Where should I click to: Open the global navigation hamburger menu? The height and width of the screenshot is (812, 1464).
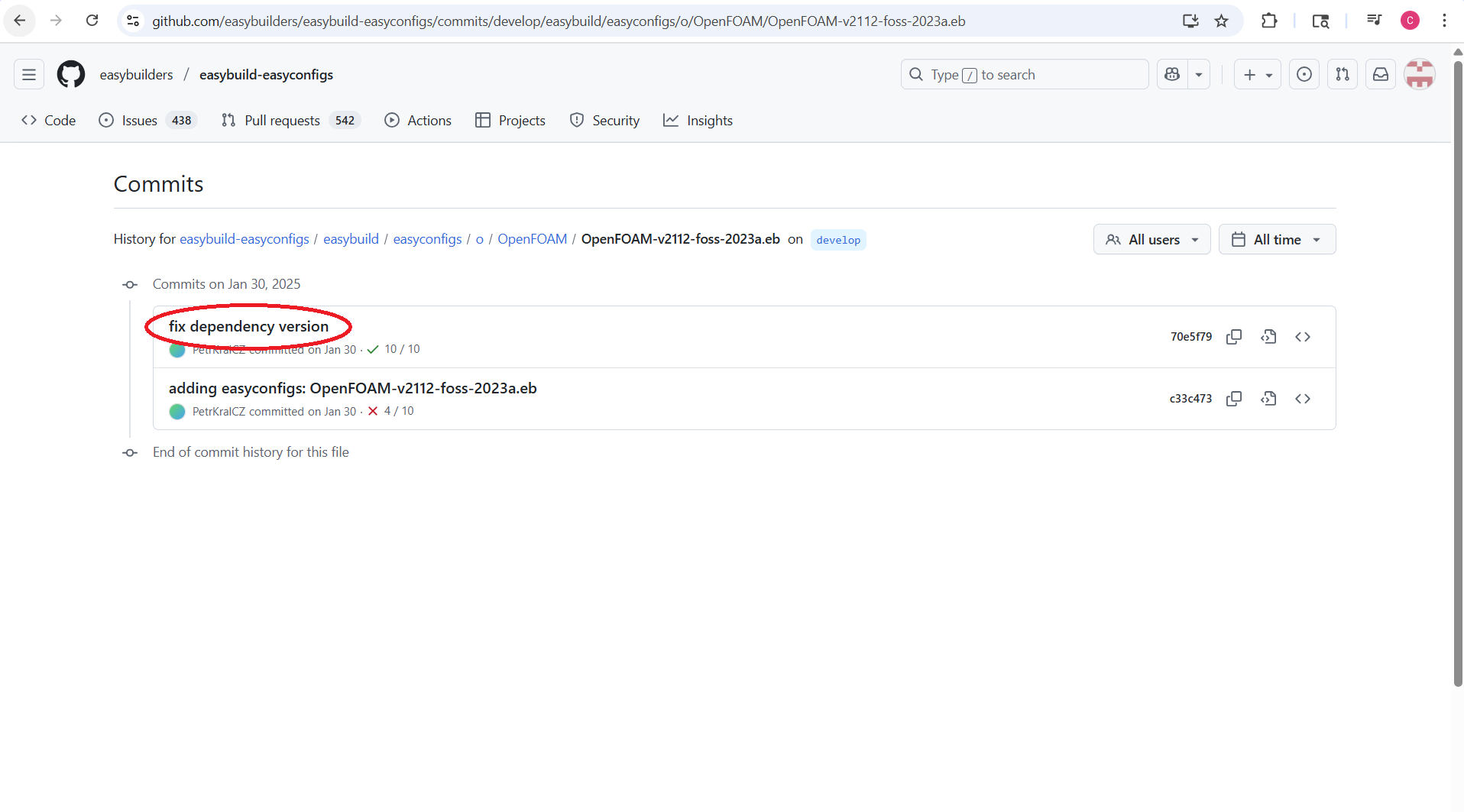(28, 74)
